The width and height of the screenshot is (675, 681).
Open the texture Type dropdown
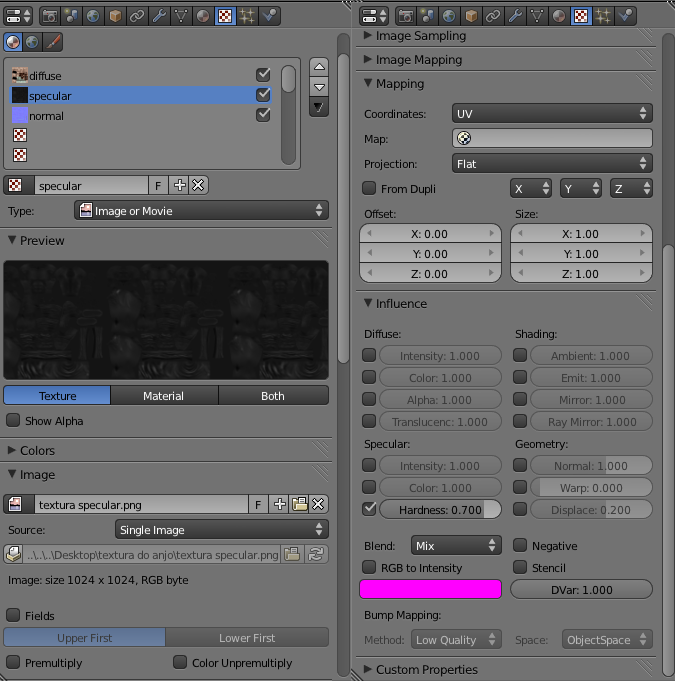202,211
